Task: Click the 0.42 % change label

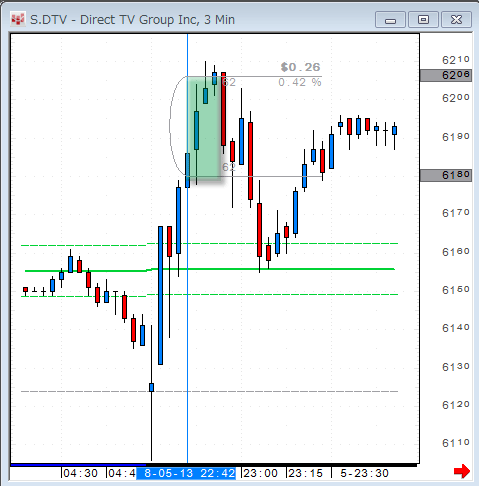Action: 300,82
